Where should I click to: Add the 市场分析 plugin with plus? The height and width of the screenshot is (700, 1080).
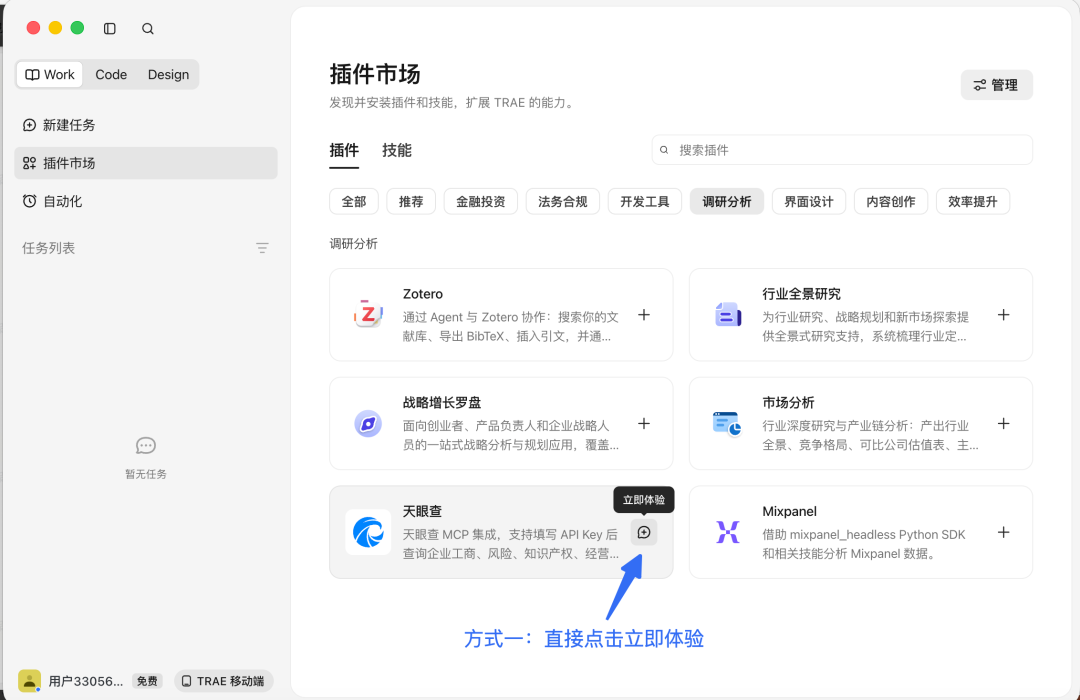[x=1004, y=424]
